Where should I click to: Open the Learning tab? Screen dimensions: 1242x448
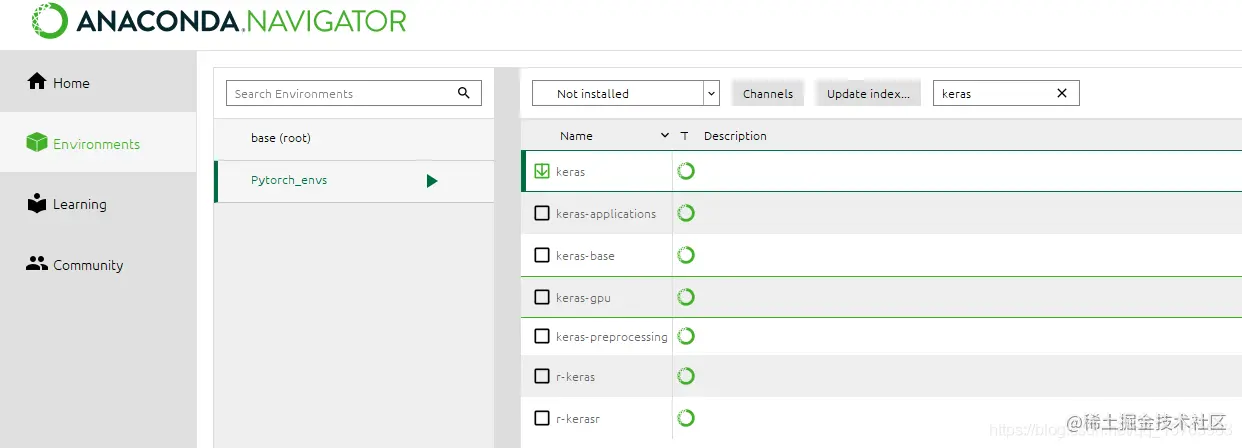point(98,203)
